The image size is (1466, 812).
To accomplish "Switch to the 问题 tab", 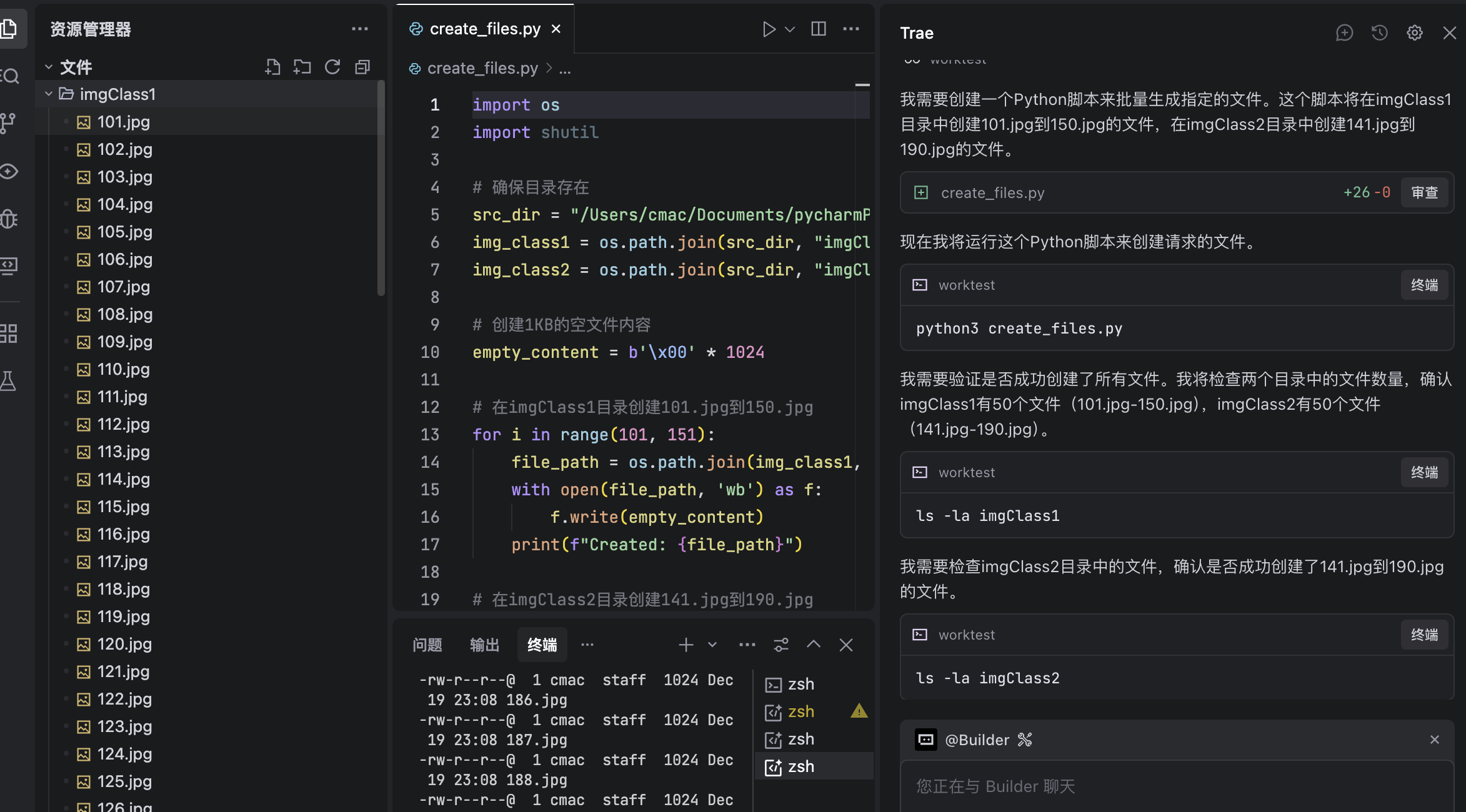I will [427, 645].
